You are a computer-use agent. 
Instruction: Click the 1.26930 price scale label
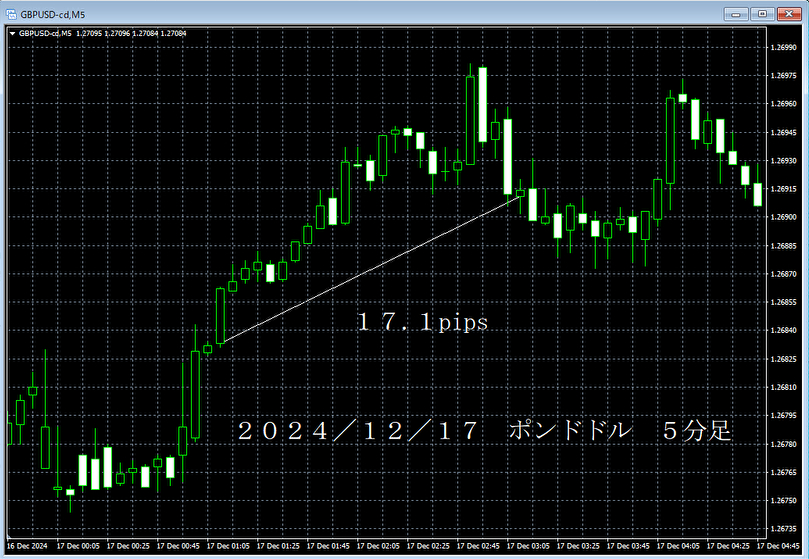(783, 161)
